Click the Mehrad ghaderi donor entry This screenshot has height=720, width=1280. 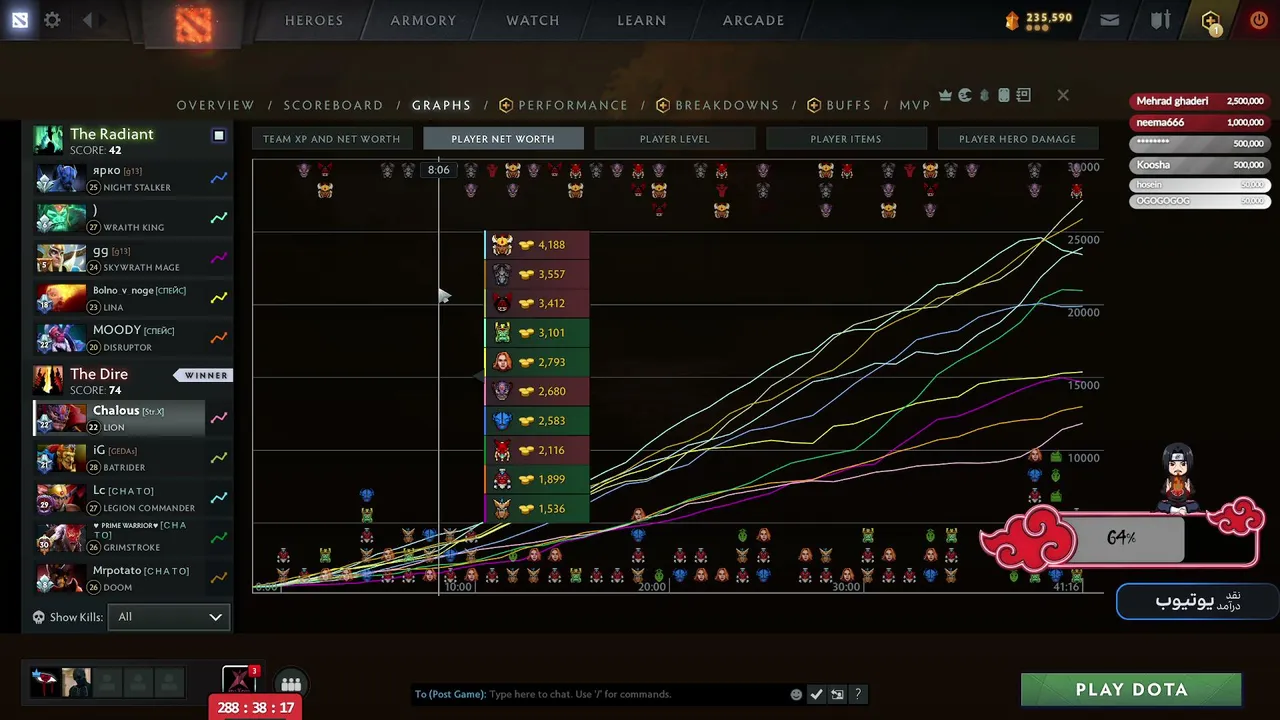tap(1198, 101)
